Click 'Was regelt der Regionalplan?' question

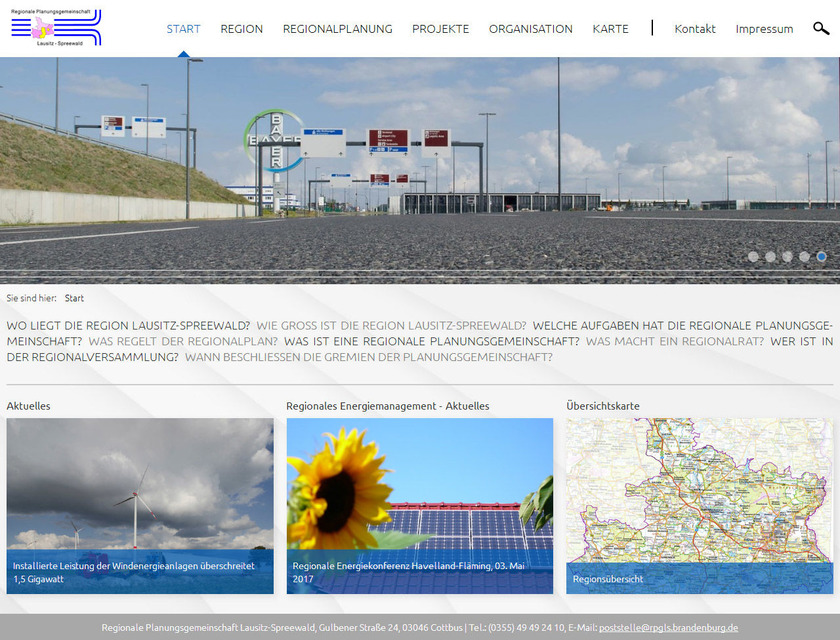183,341
